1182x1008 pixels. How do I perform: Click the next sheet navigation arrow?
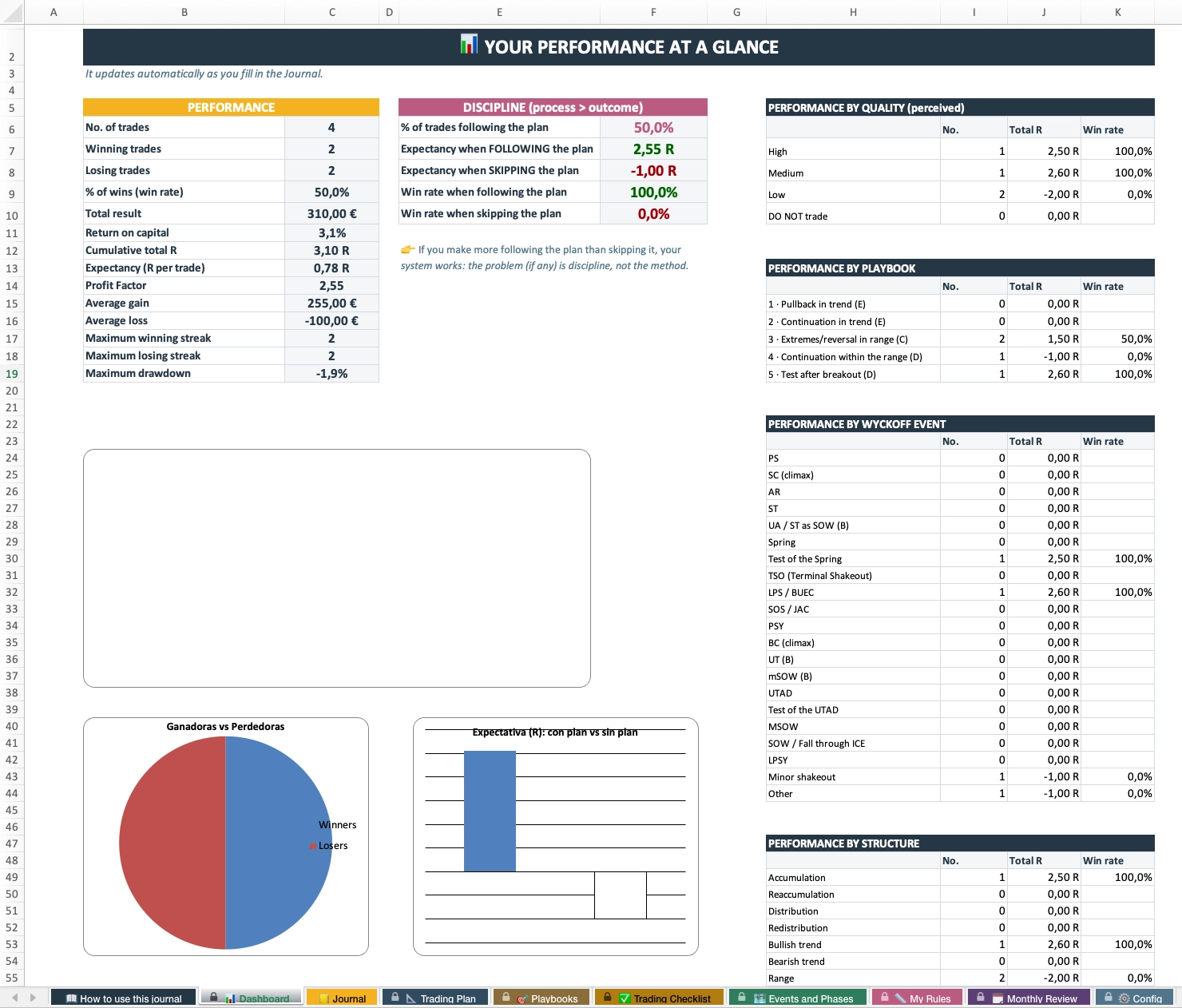click(34, 997)
